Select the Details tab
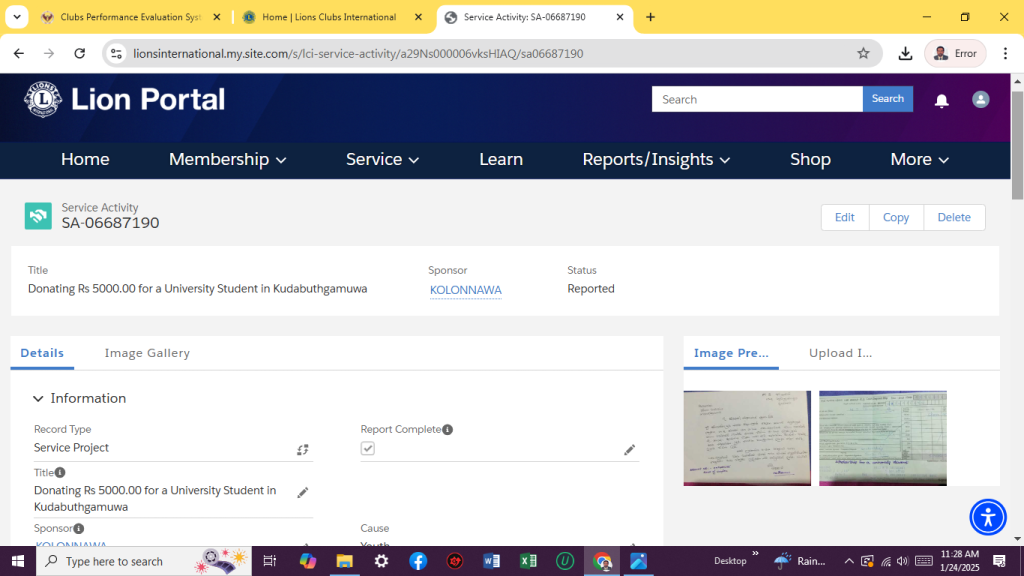The width and height of the screenshot is (1024, 576). tap(42, 353)
